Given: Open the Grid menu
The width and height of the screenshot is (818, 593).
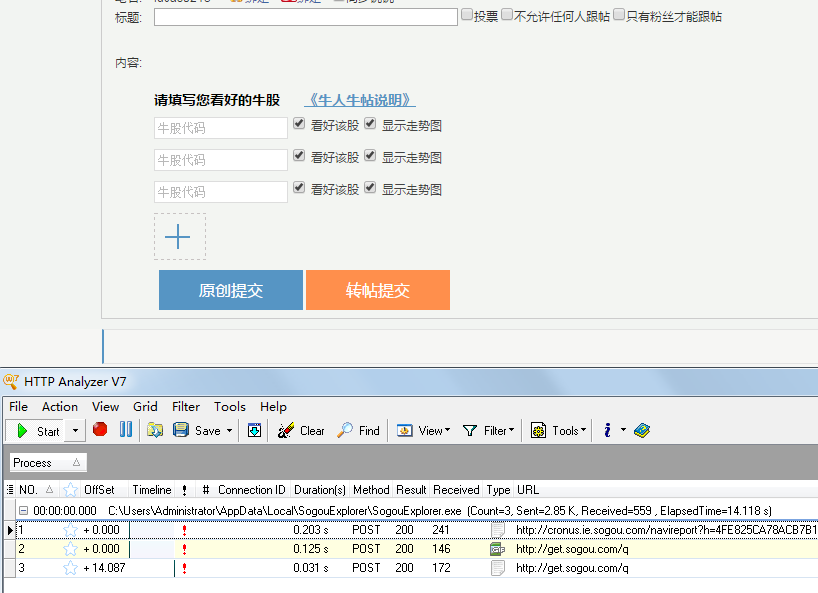Looking at the screenshot, I should (x=145, y=406).
